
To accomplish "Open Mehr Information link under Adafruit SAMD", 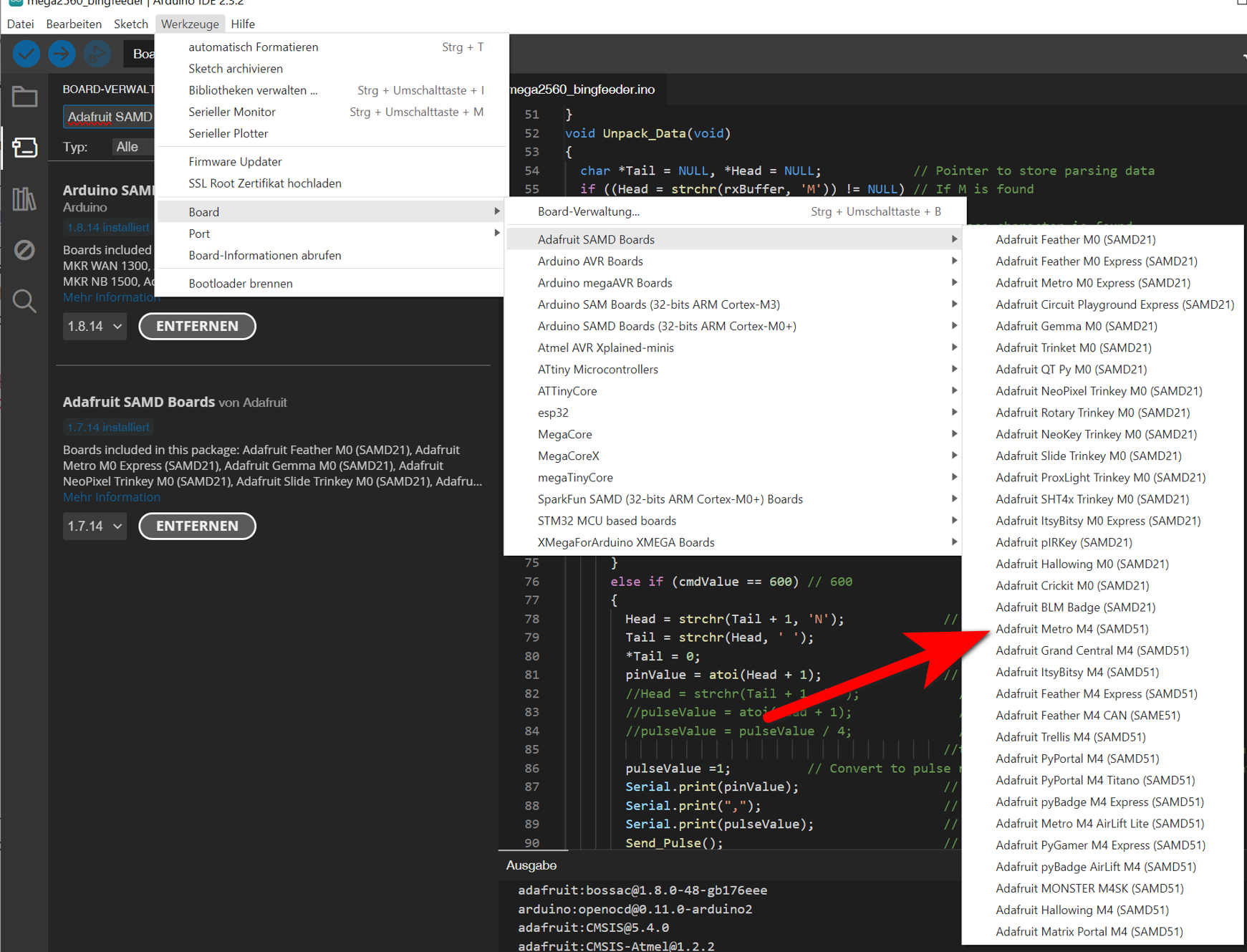I will (112, 497).
